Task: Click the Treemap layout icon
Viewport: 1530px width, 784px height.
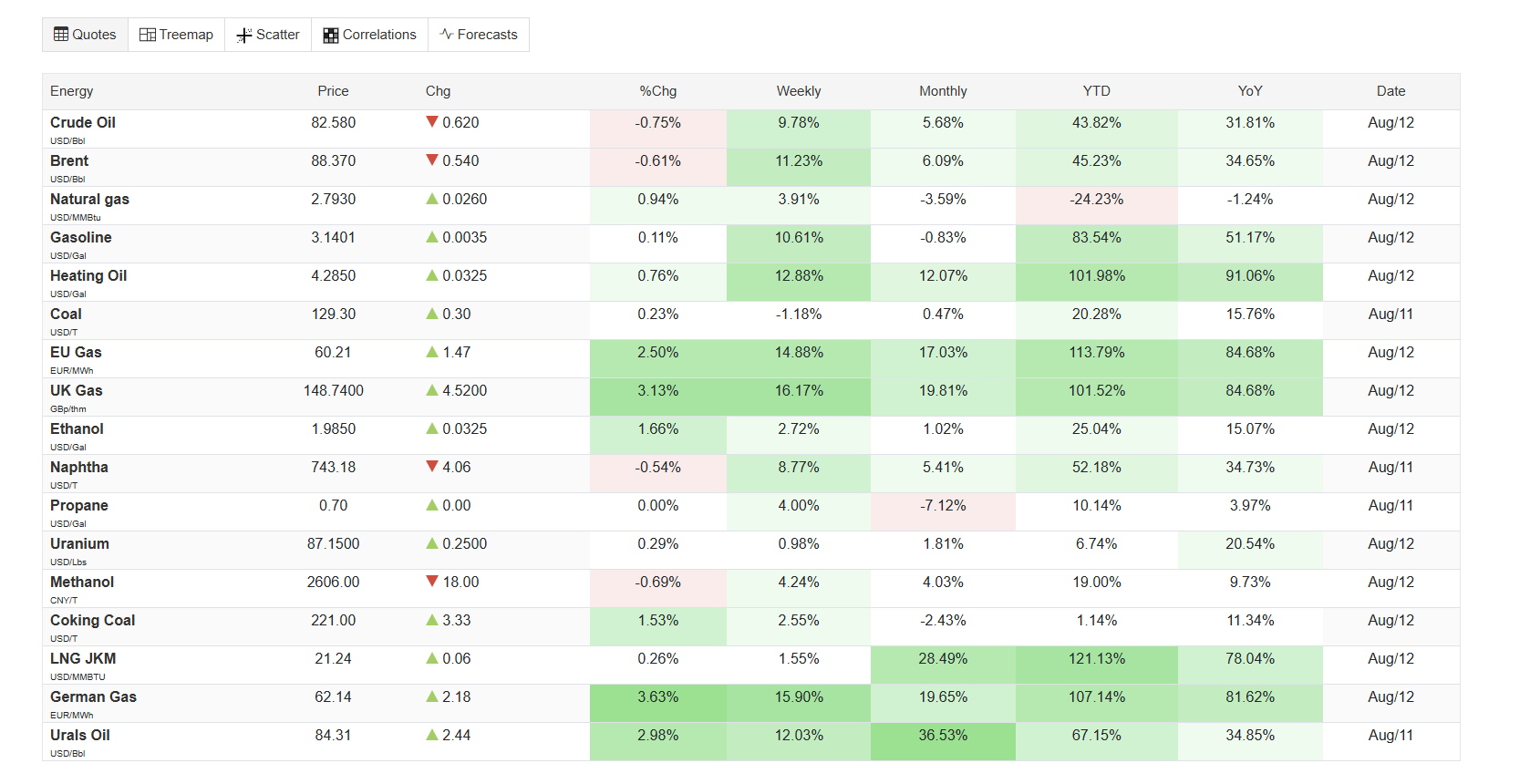Action: point(147,35)
